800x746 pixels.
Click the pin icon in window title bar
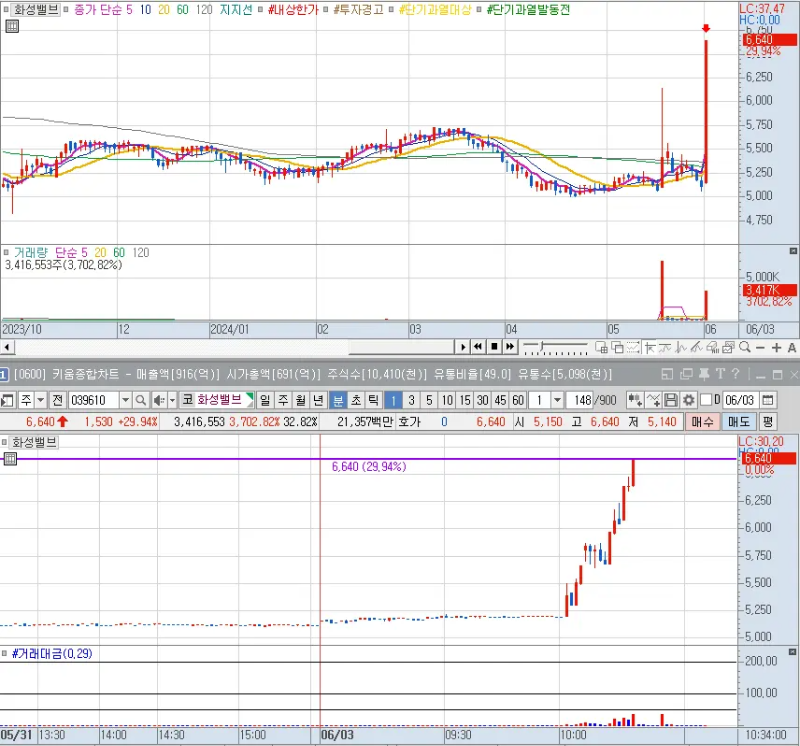704,375
